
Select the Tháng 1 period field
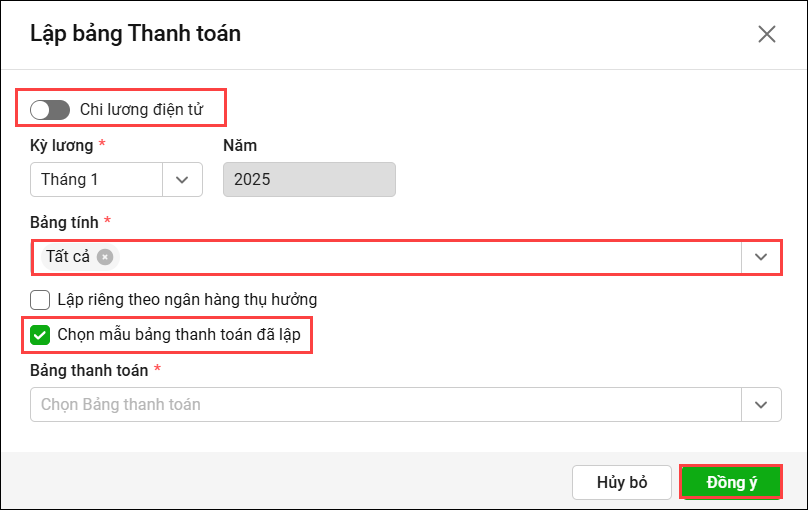coord(96,180)
